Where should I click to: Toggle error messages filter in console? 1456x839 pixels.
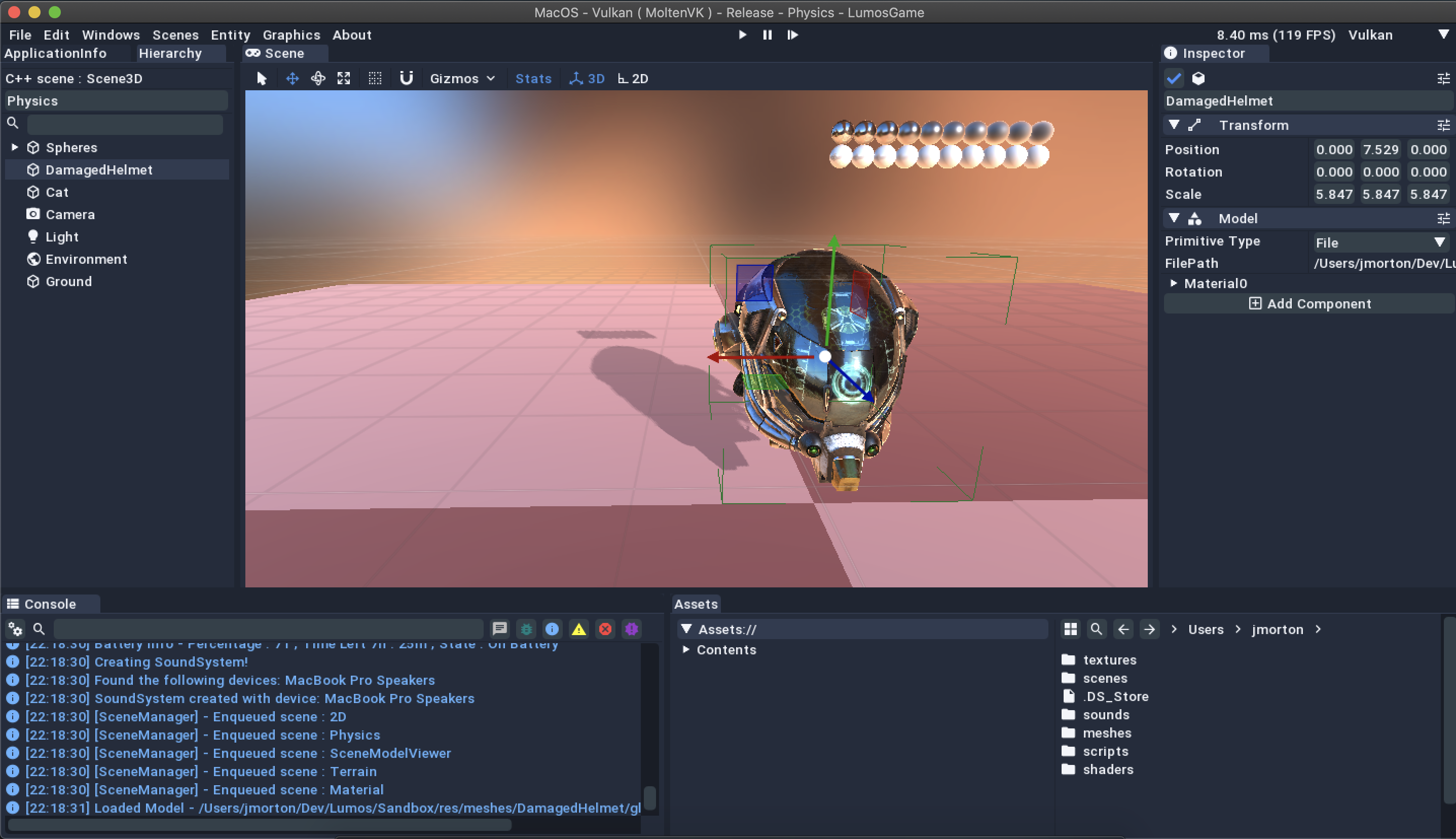(605, 628)
